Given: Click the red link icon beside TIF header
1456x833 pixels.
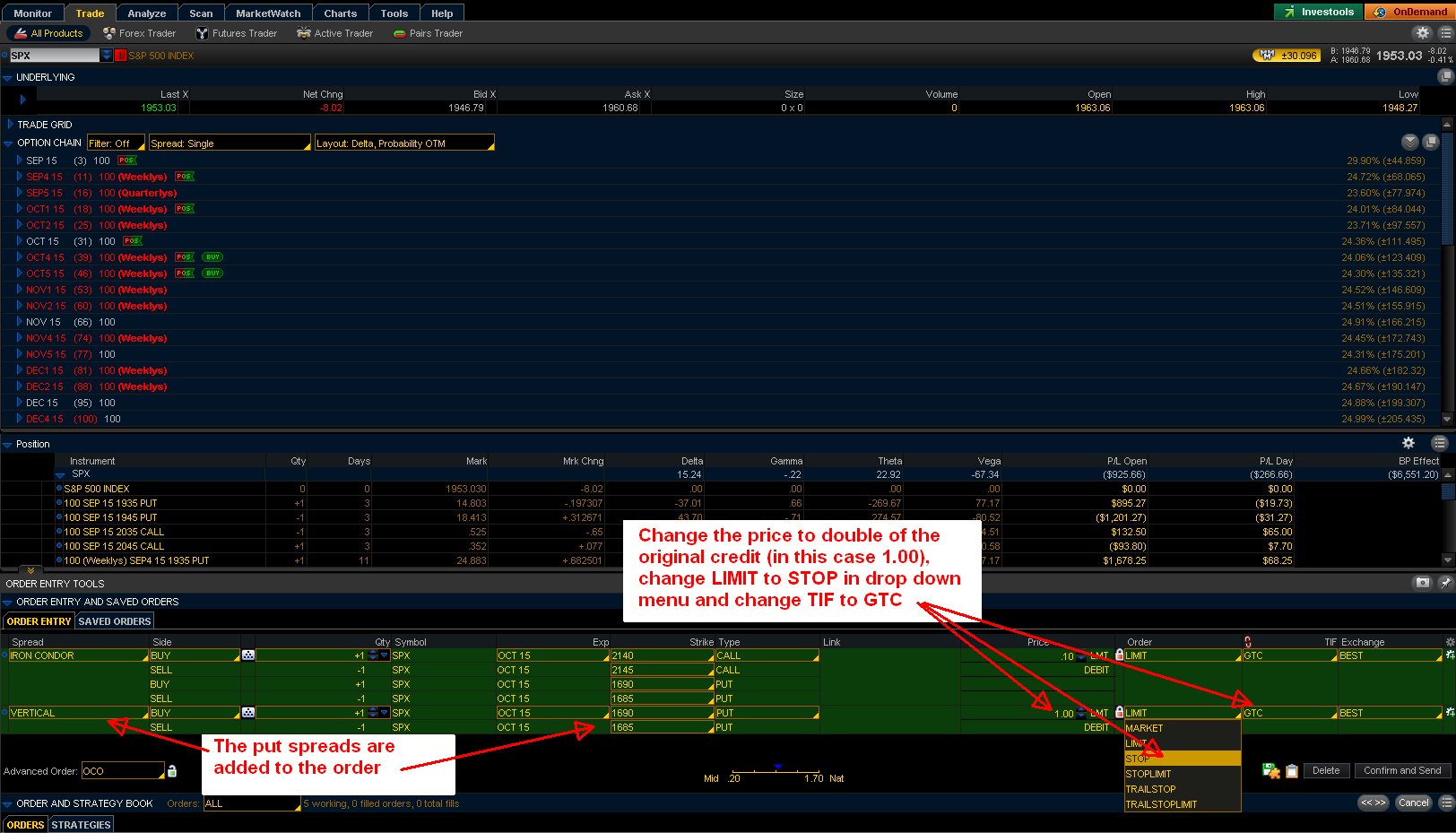Looking at the screenshot, I should (x=1248, y=642).
